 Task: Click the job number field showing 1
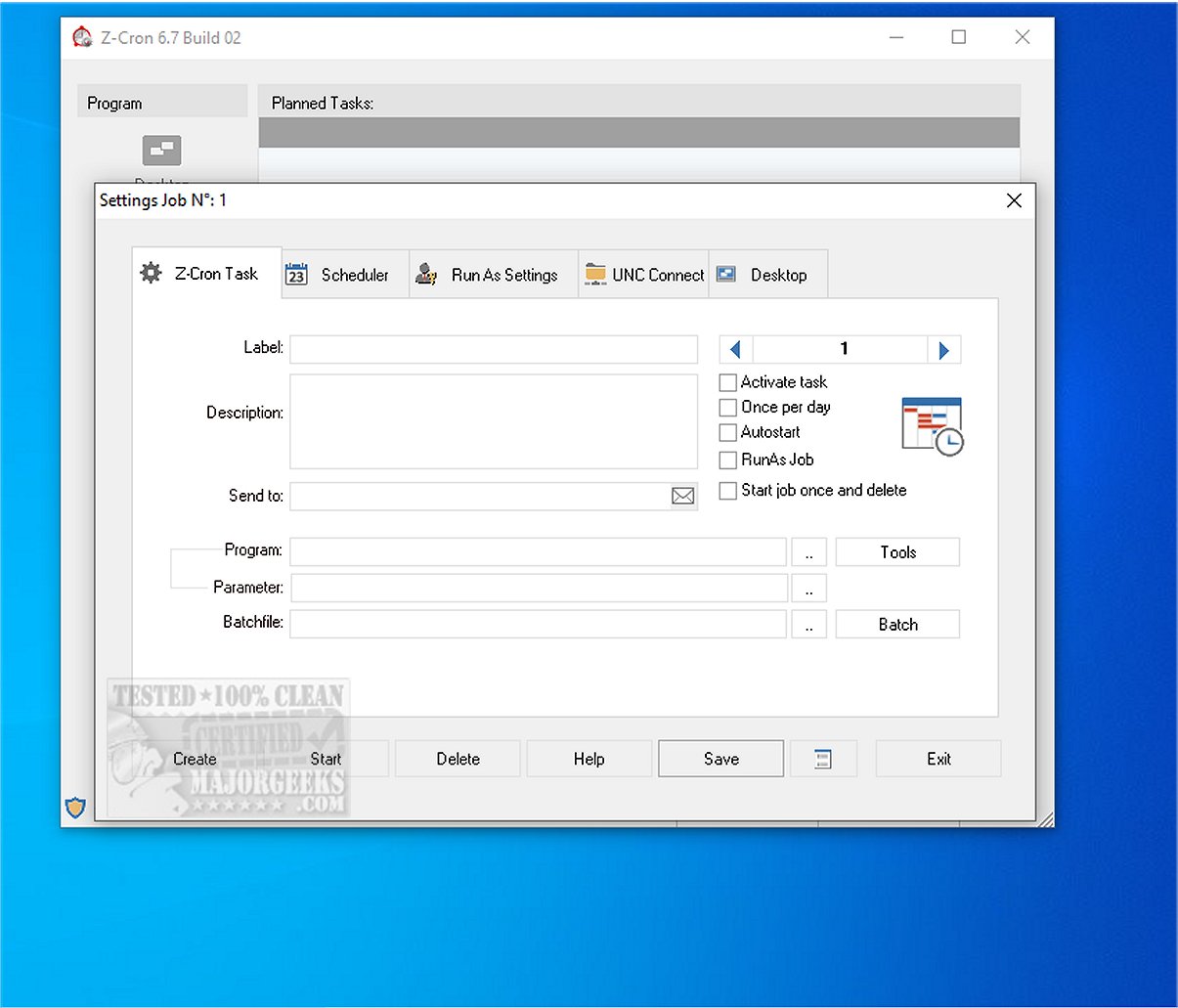tap(840, 349)
